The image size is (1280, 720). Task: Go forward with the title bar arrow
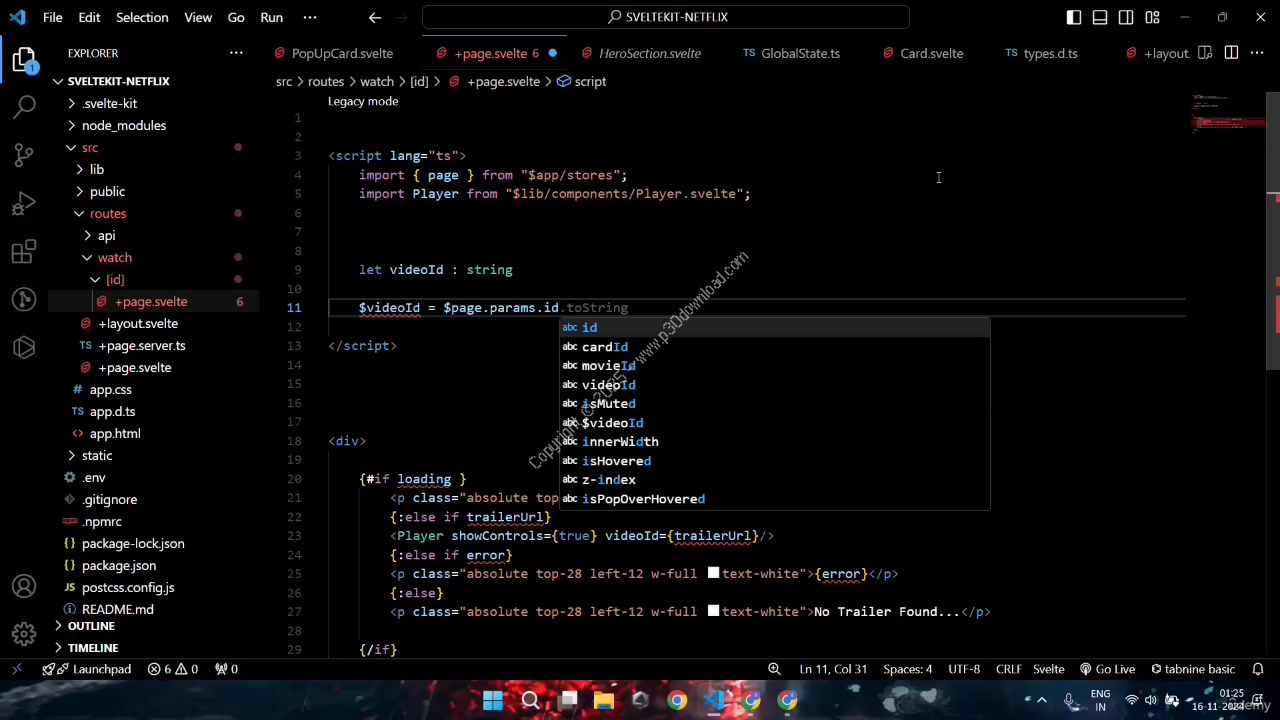coord(401,17)
